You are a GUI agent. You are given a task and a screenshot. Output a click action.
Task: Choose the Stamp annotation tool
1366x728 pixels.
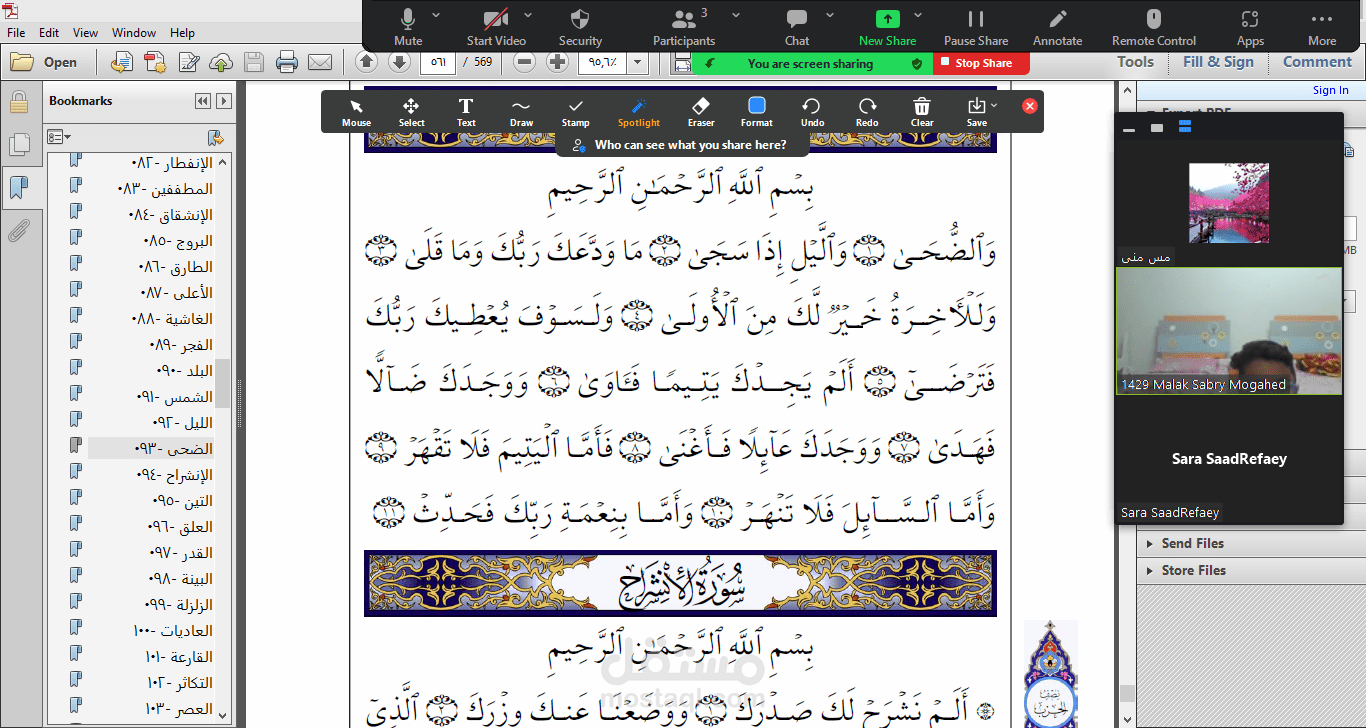(x=575, y=112)
